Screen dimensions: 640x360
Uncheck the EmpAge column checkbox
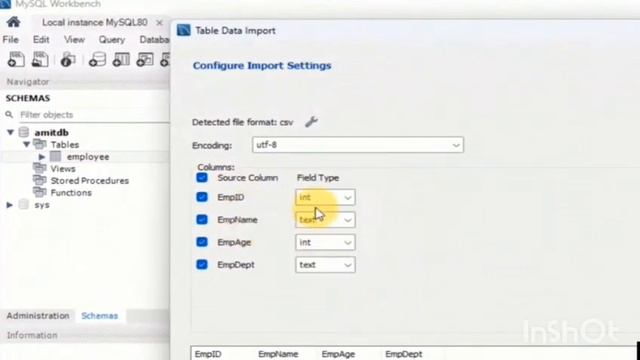(202, 242)
